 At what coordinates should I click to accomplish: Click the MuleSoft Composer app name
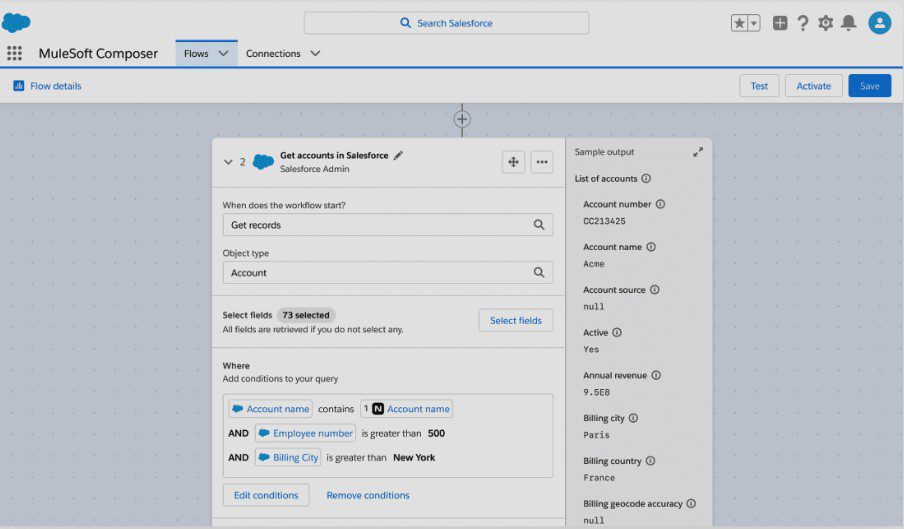pyautogui.click(x=98, y=54)
